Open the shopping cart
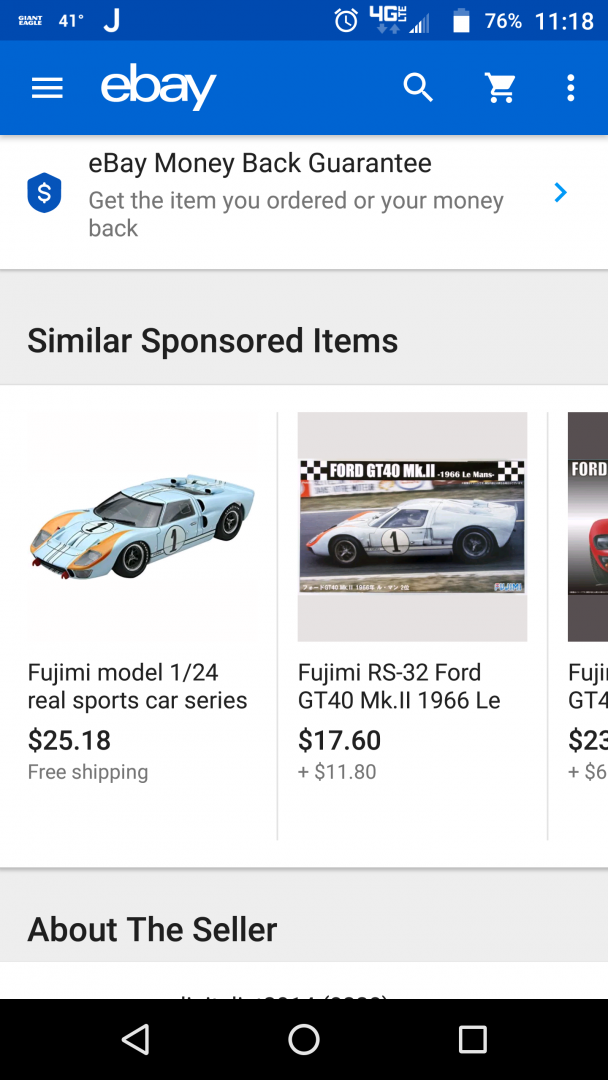The image size is (608, 1080). click(500, 88)
